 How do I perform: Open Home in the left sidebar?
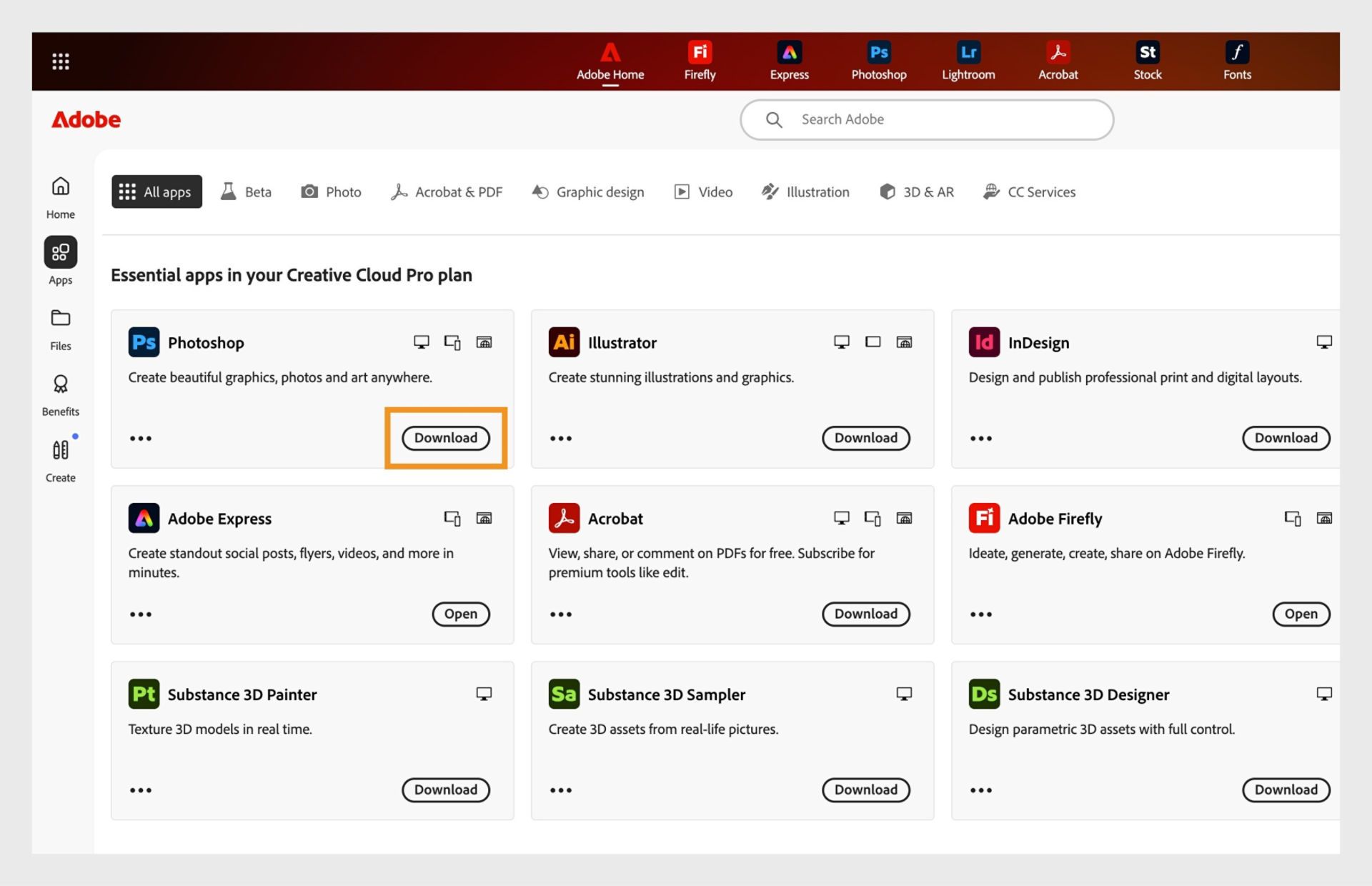pyautogui.click(x=61, y=198)
